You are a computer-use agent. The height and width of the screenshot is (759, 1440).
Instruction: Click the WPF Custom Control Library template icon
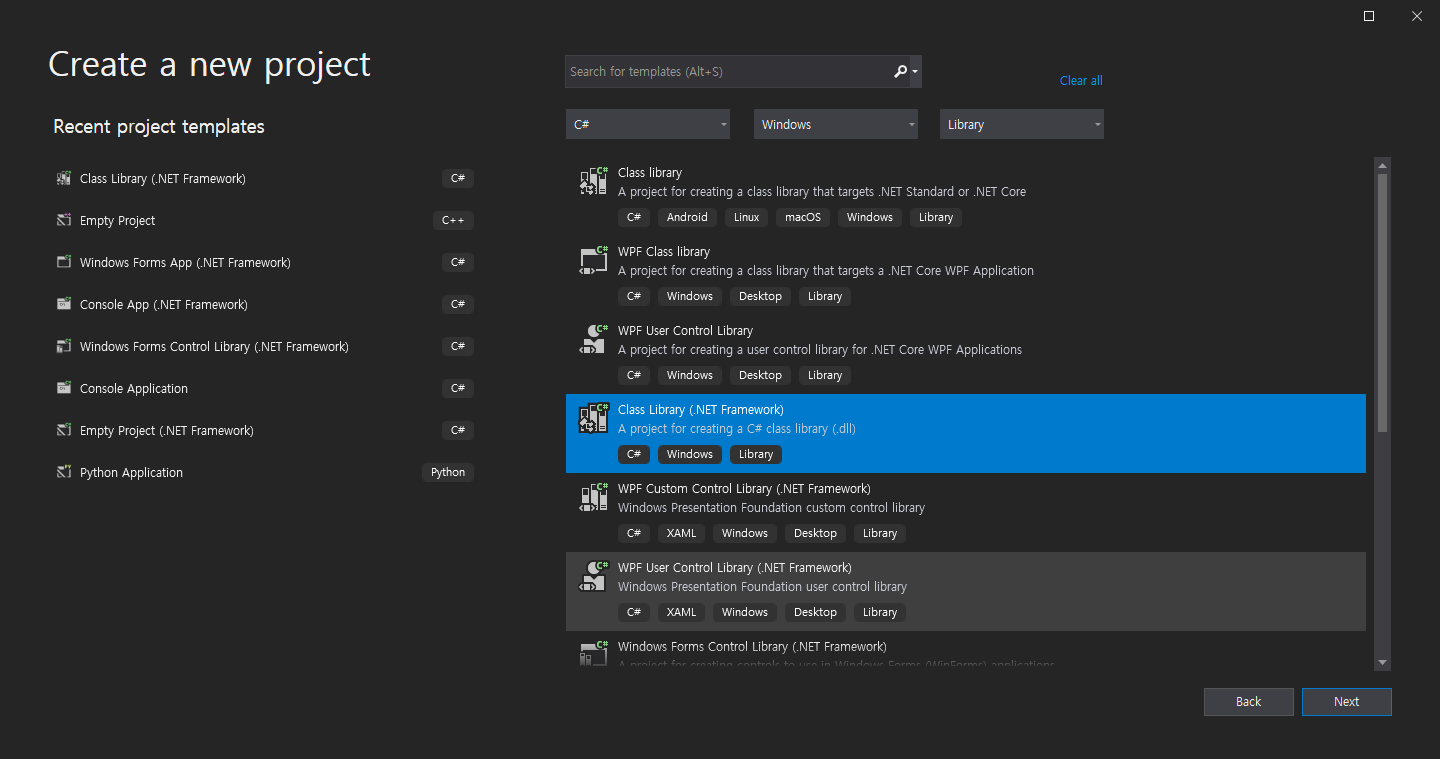coord(594,497)
